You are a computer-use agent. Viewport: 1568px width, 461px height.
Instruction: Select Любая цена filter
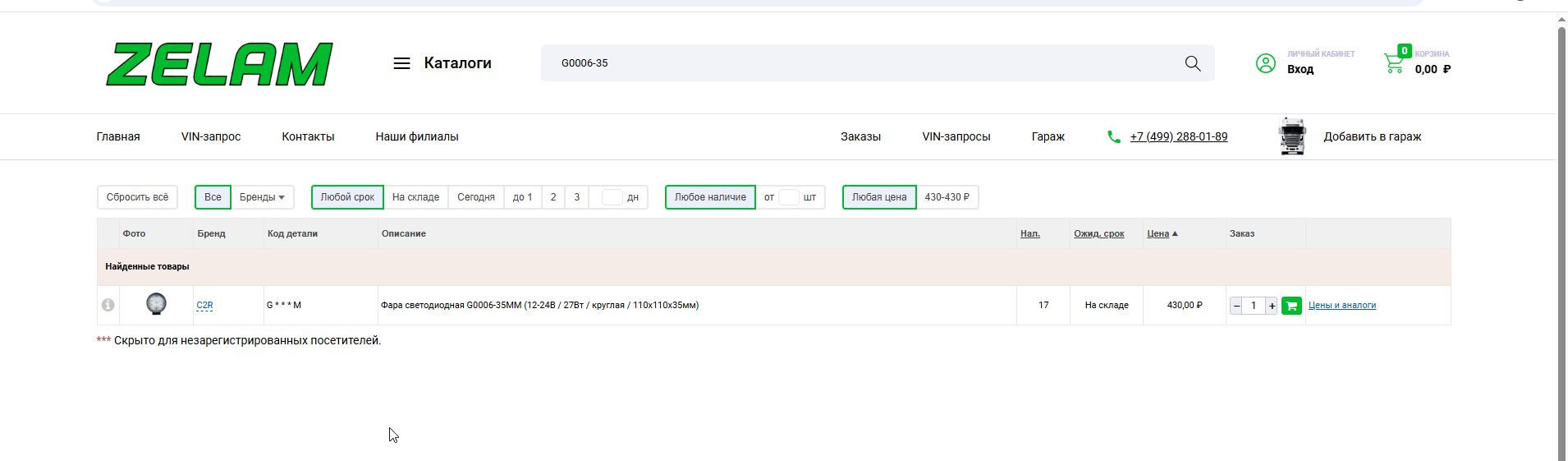click(x=879, y=197)
